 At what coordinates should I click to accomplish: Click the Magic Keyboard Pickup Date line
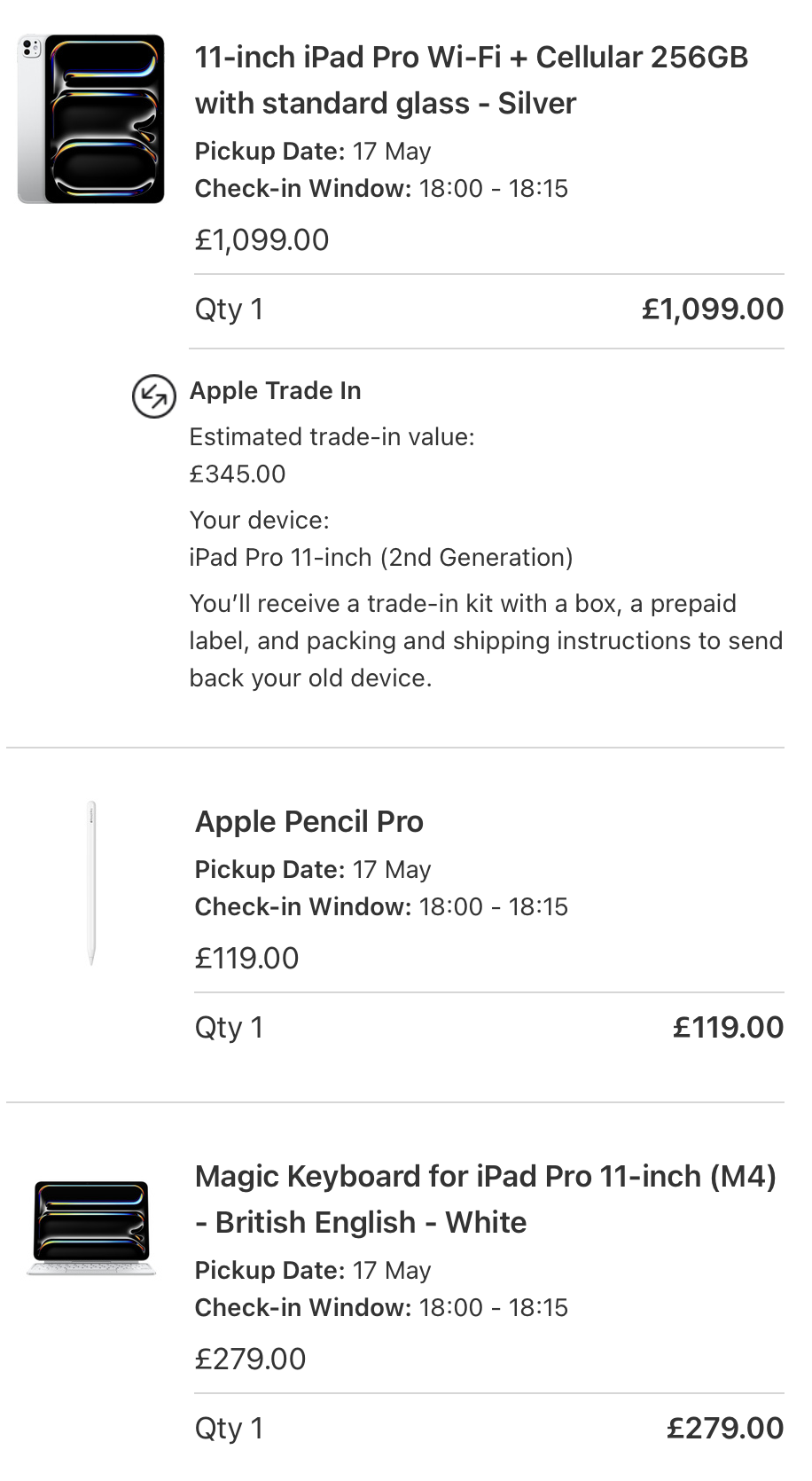click(313, 1271)
